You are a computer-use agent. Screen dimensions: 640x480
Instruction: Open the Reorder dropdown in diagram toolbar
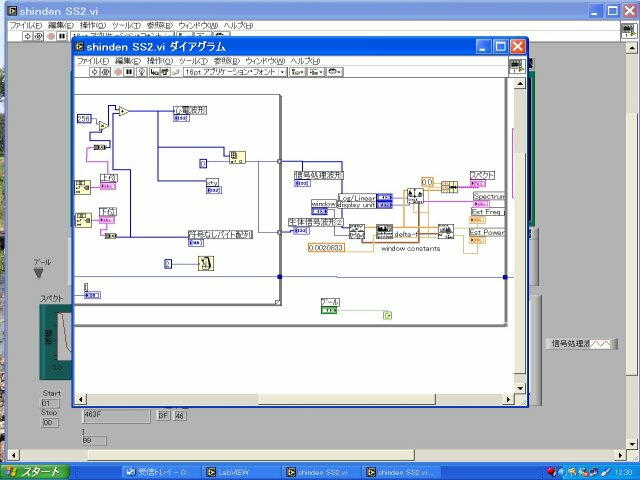point(335,72)
